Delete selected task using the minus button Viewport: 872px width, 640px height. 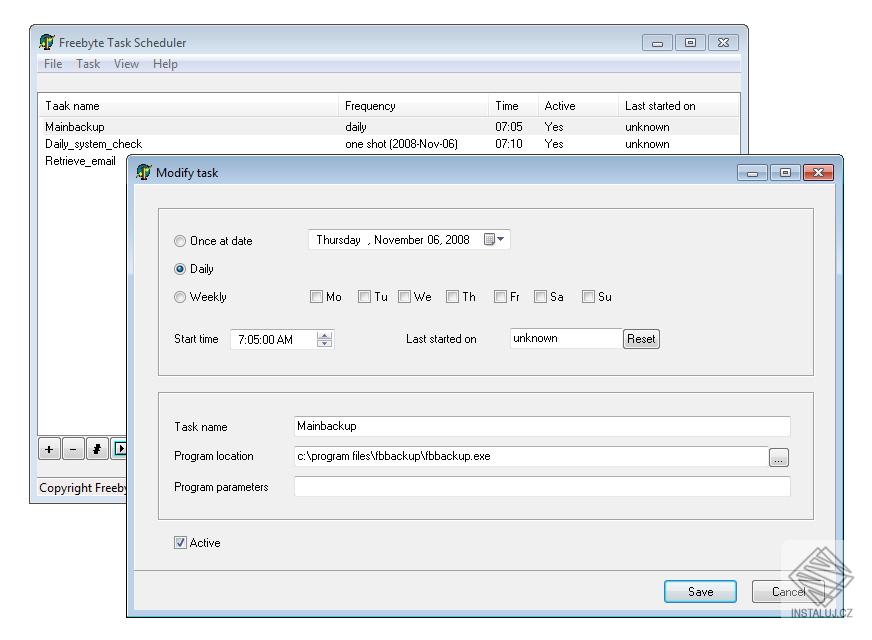coord(72,448)
